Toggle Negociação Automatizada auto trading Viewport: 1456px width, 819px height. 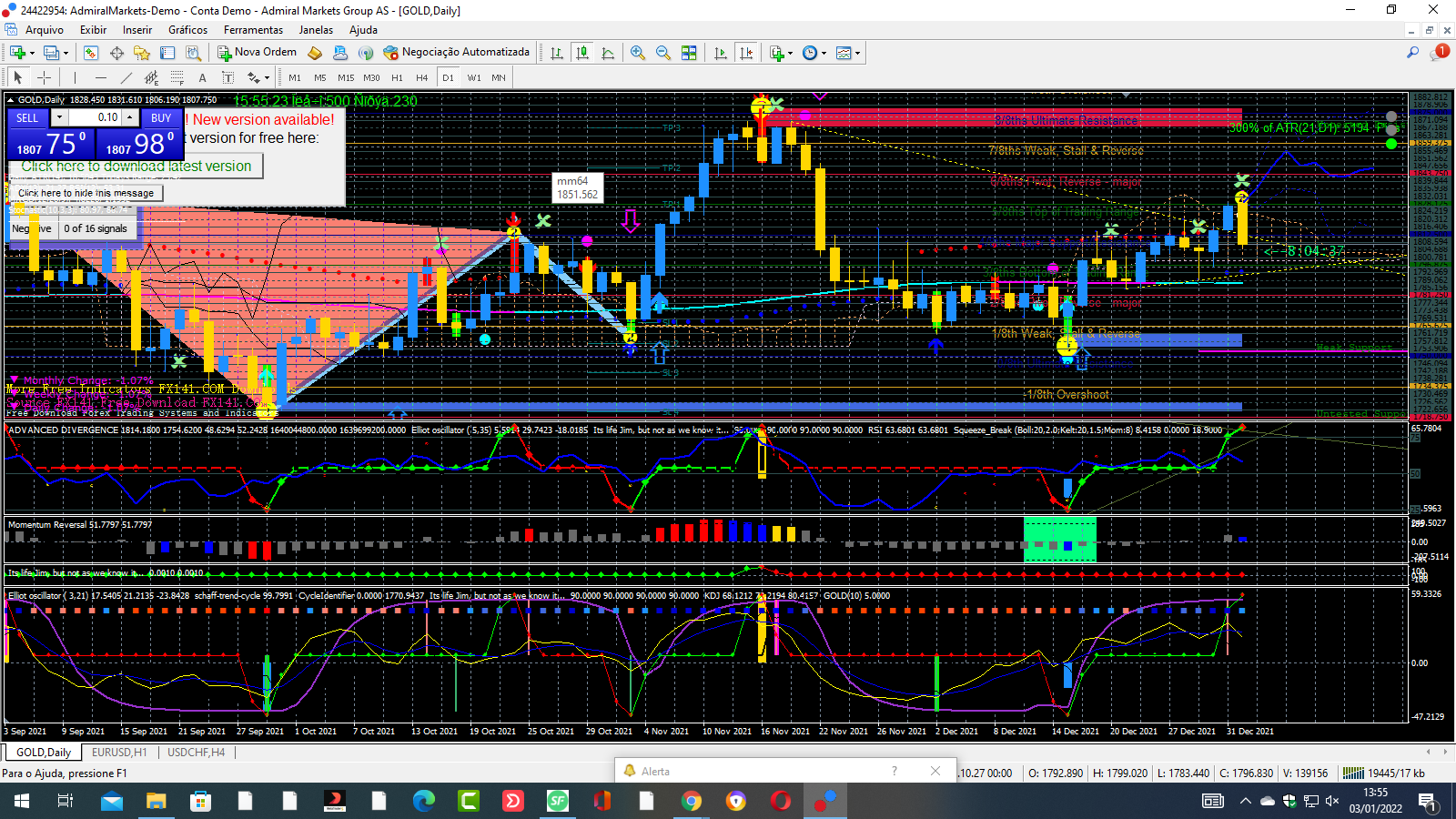(x=456, y=53)
